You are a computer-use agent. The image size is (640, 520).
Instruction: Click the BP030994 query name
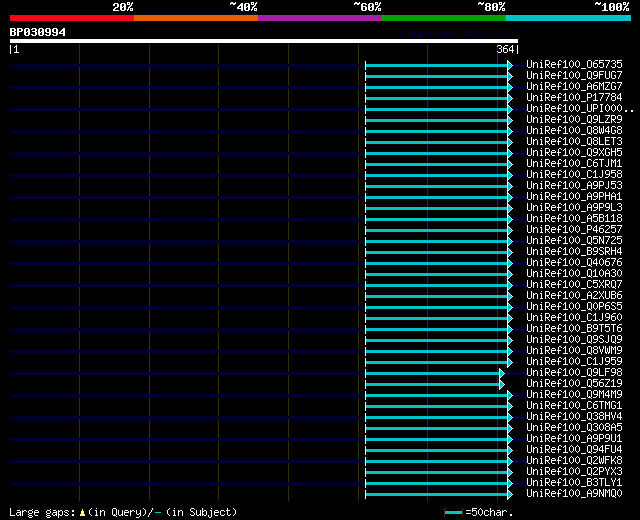(38, 32)
